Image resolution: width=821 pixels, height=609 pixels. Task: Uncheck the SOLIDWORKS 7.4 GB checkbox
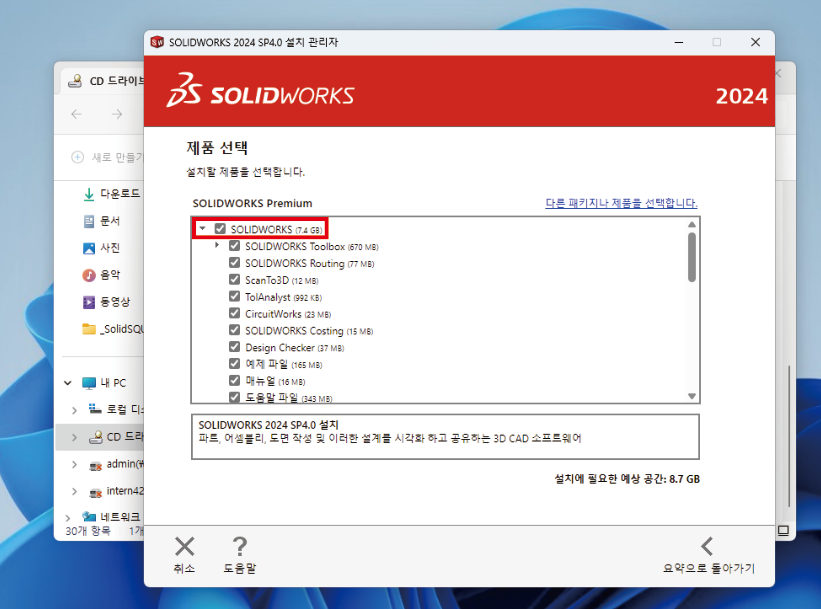point(220,229)
